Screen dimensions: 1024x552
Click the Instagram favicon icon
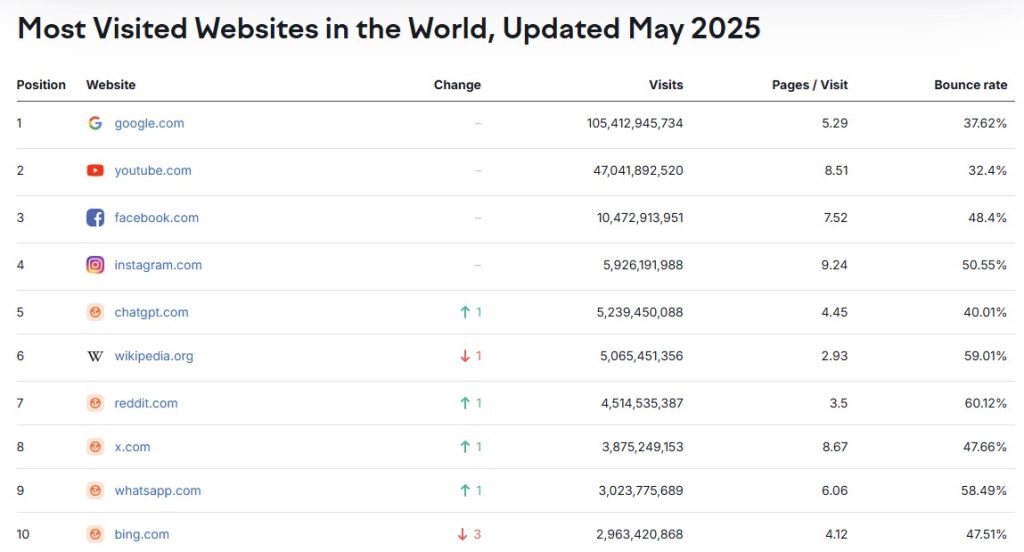pos(95,265)
